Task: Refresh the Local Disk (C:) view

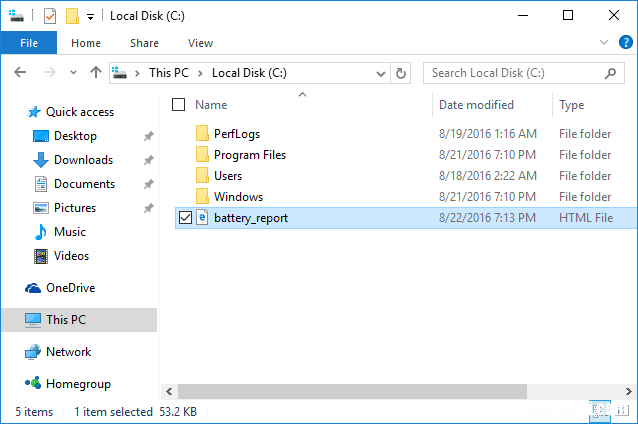Action: pos(401,73)
